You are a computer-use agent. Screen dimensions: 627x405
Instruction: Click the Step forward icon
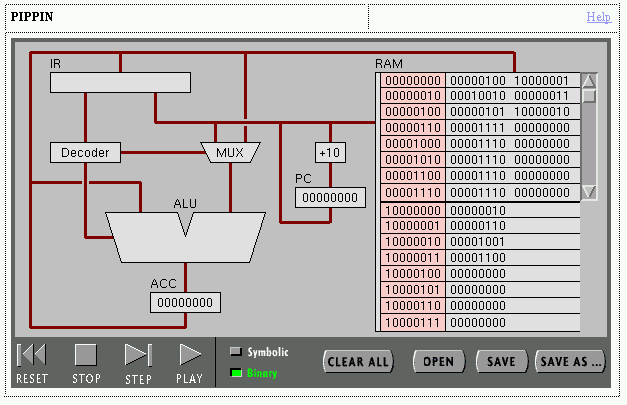click(137, 355)
